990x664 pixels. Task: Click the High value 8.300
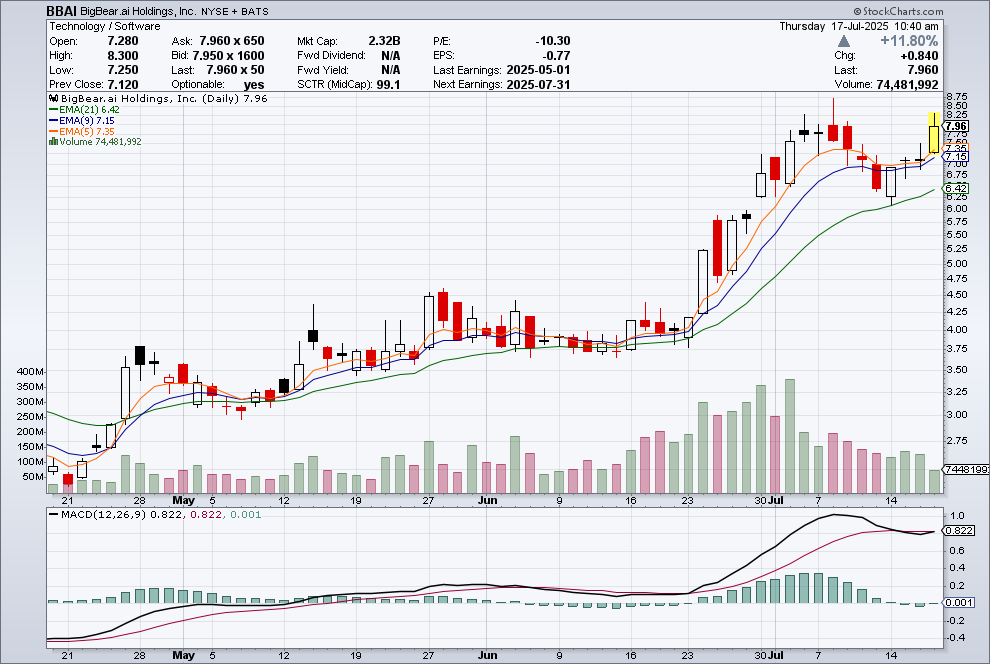tap(123, 56)
